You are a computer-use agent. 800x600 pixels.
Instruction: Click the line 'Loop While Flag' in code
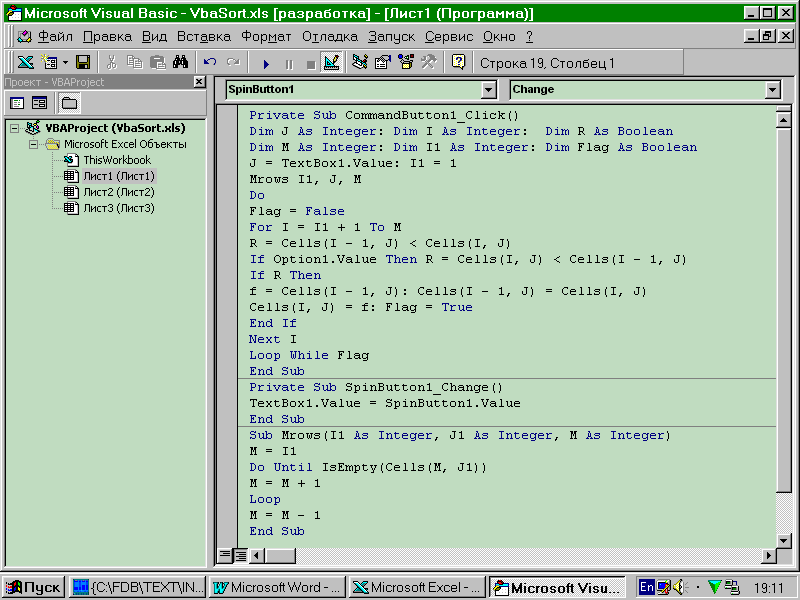tap(309, 355)
